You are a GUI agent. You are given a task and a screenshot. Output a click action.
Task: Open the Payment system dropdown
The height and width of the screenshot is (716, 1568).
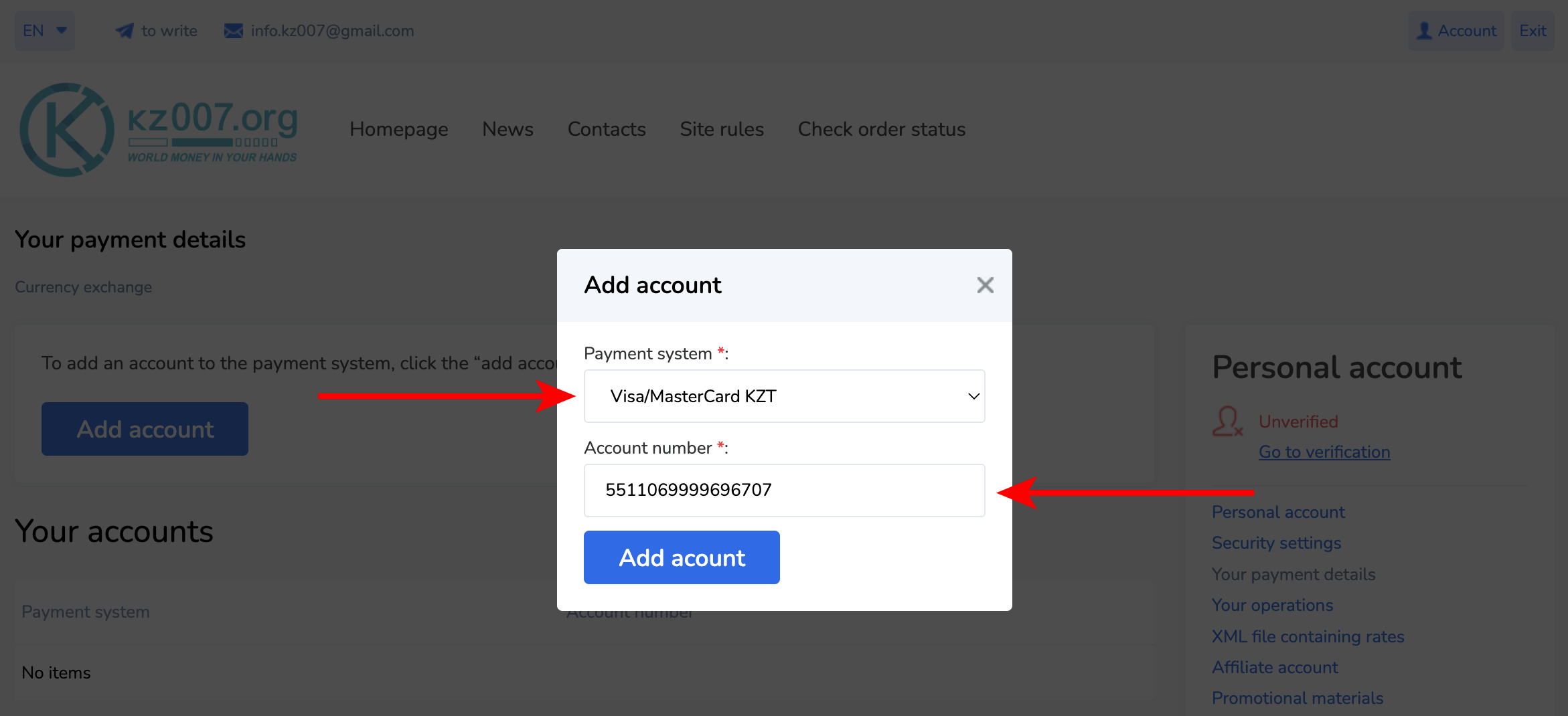click(784, 396)
